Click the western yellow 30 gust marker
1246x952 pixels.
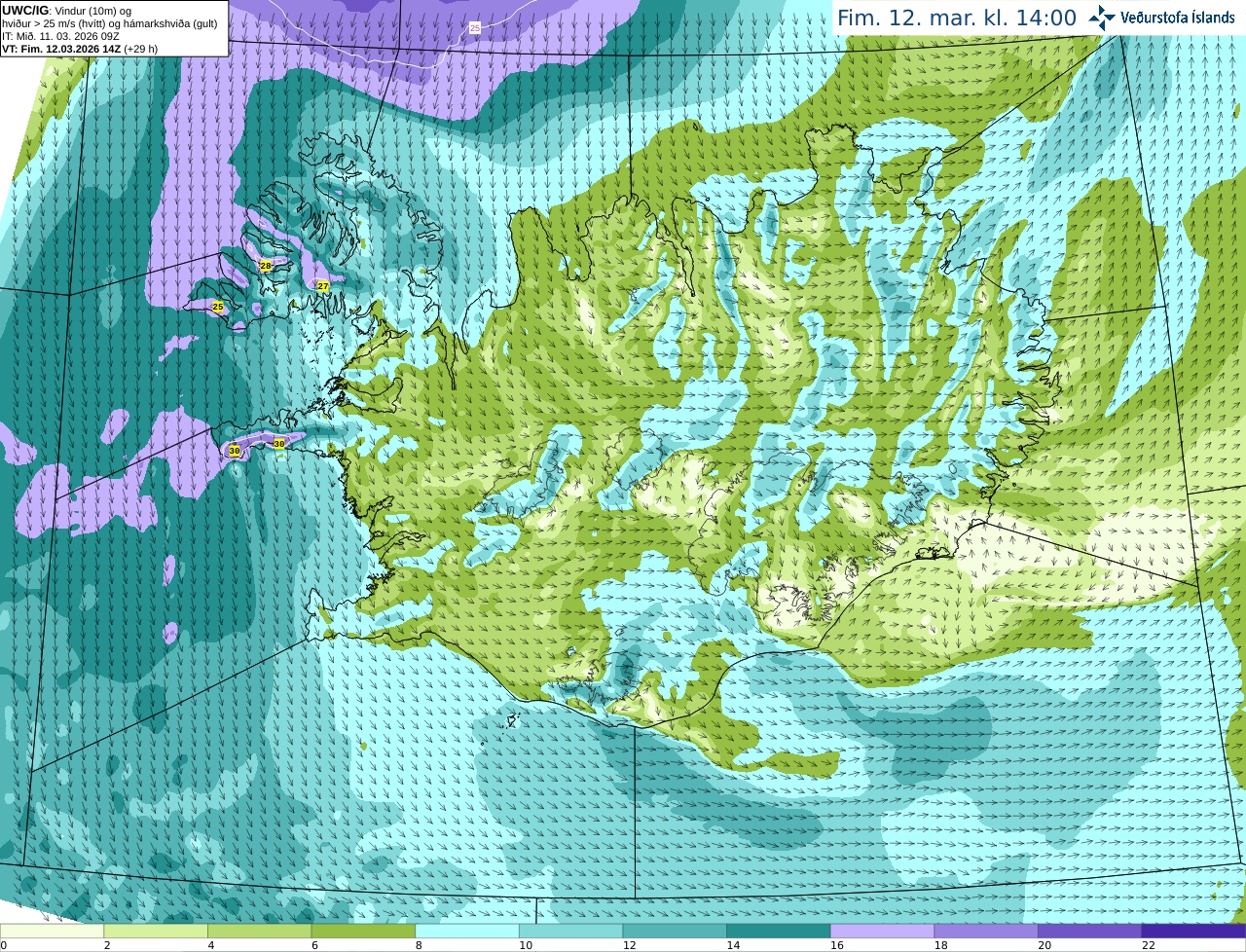[x=235, y=451]
